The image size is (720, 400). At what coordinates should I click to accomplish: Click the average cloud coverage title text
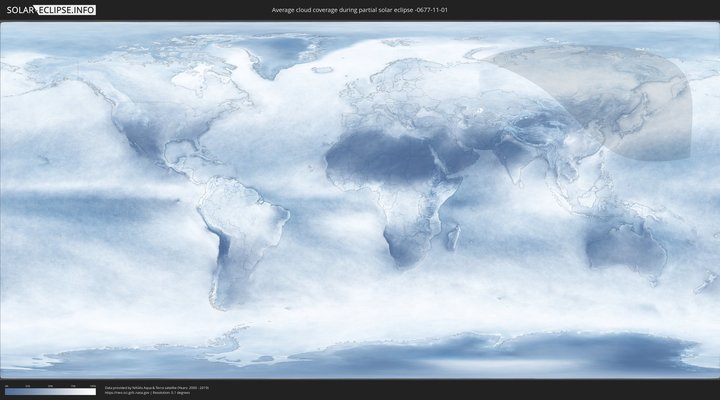coord(360,10)
